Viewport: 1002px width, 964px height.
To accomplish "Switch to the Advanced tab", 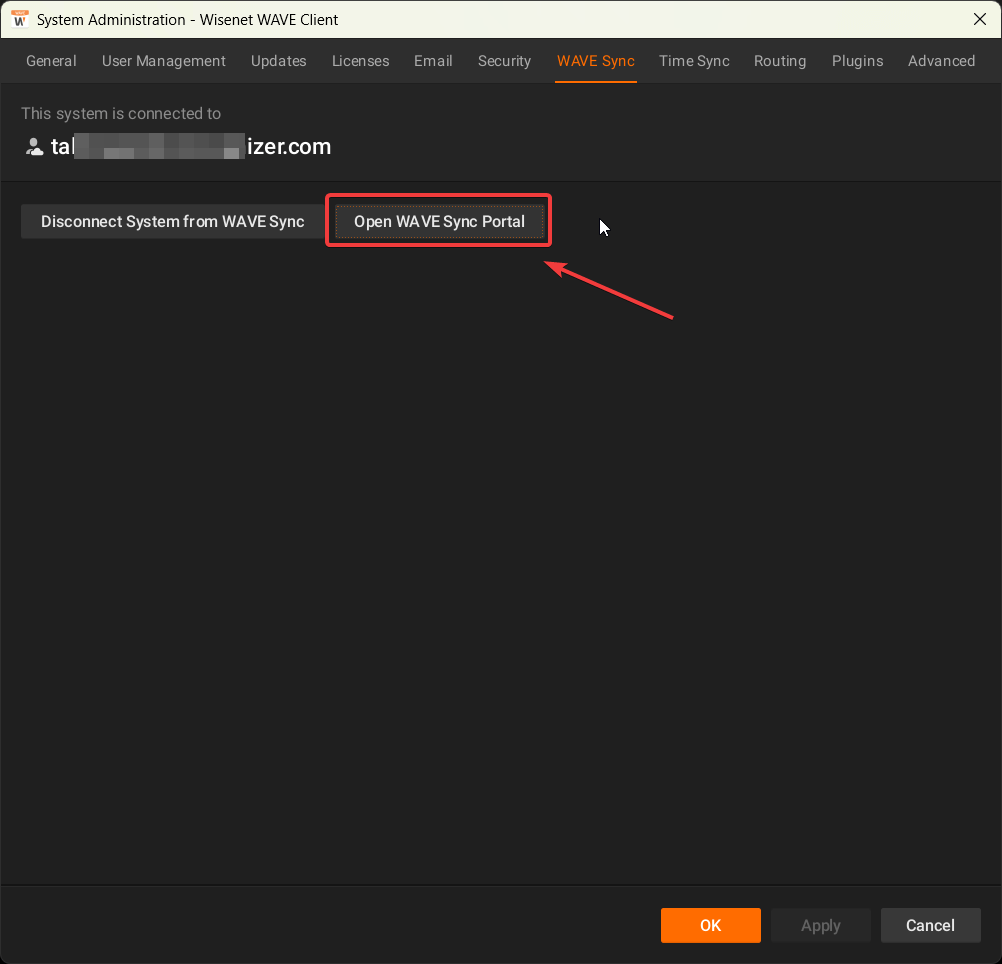I will click(941, 61).
